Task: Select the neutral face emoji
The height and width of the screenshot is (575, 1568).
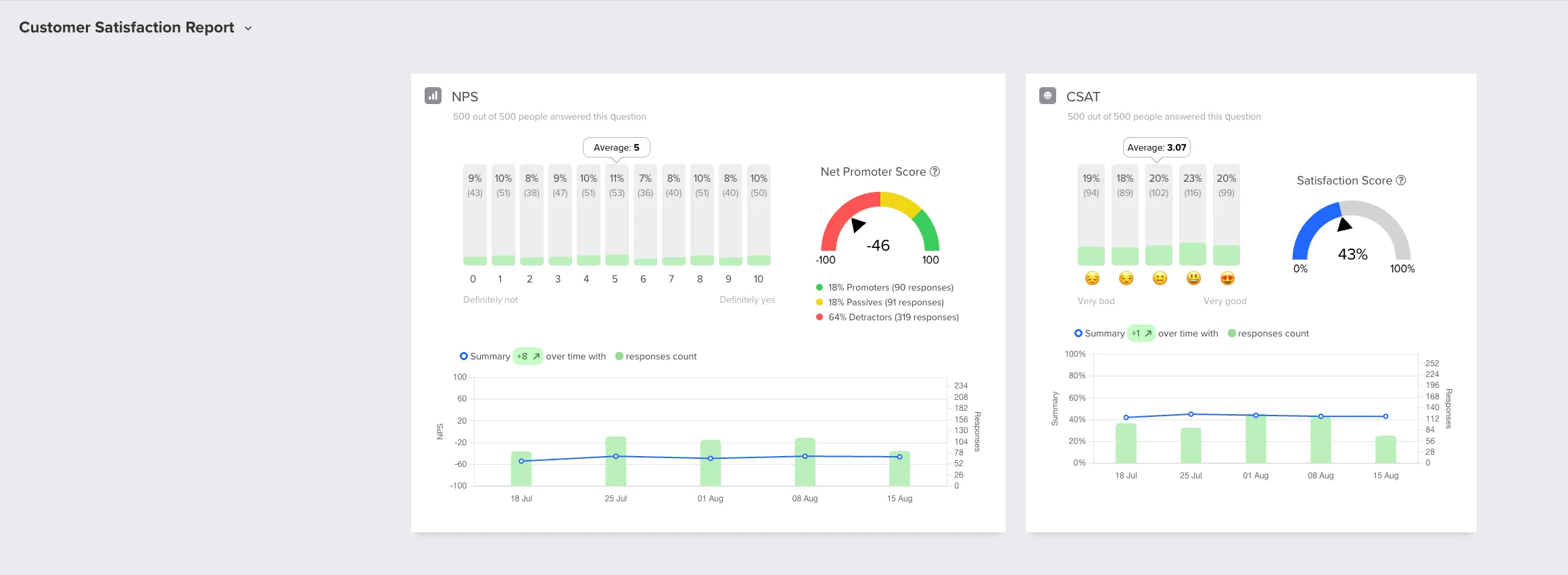Action: [x=1160, y=278]
